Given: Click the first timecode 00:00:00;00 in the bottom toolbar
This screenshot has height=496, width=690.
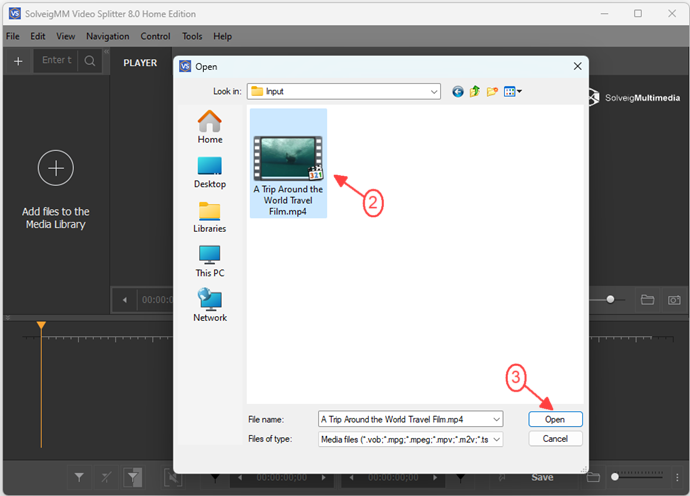Looking at the screenshot, I should click(x=282, y=478).
